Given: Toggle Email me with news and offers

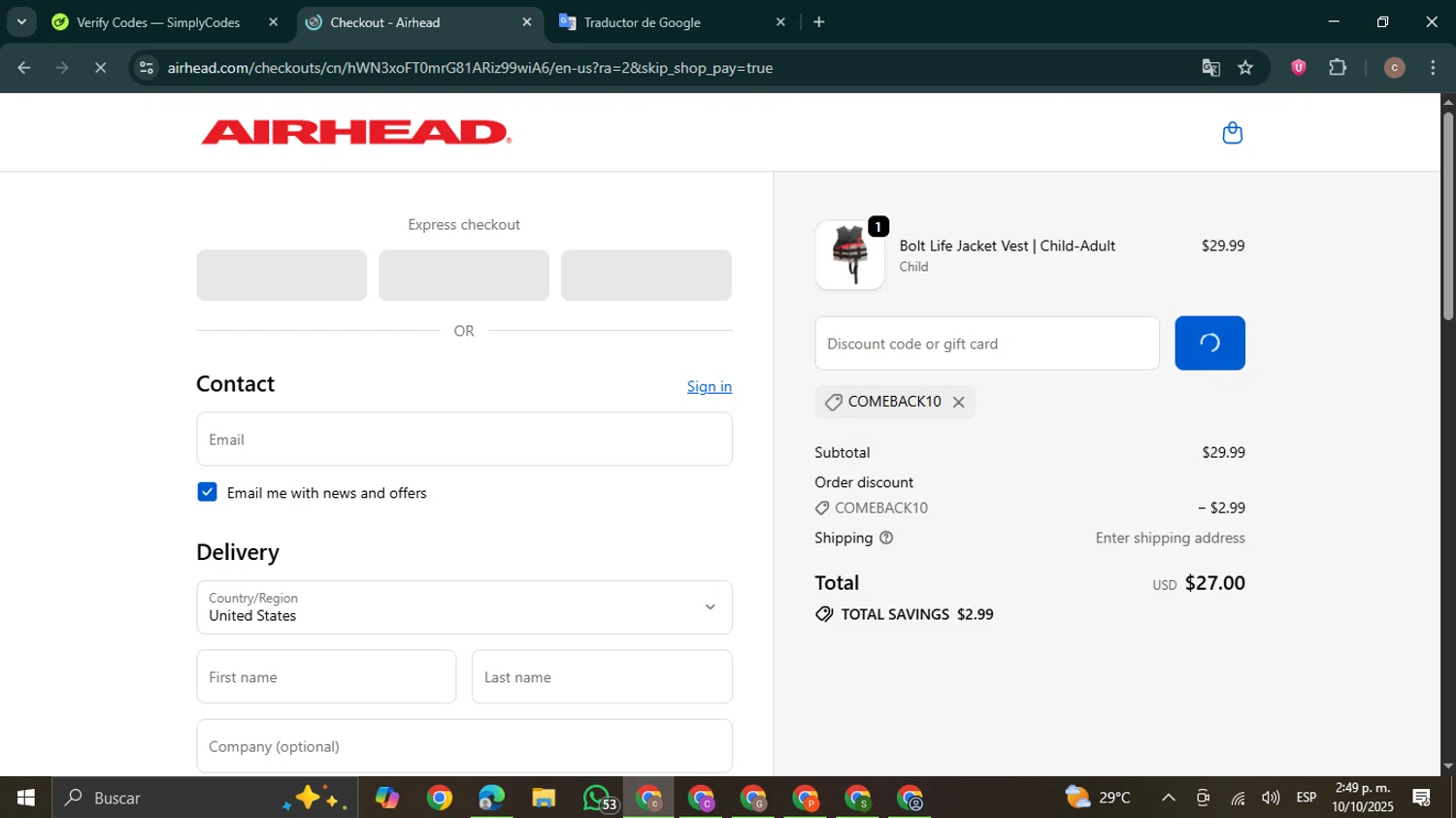Looking at the screenshot, I should coord(207,492).
